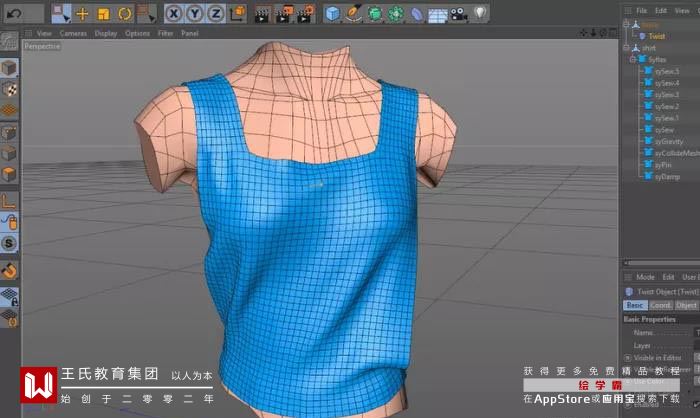Toggle the coordinate system icon
This screenshot has width=700, height=418.
(238, 13)
